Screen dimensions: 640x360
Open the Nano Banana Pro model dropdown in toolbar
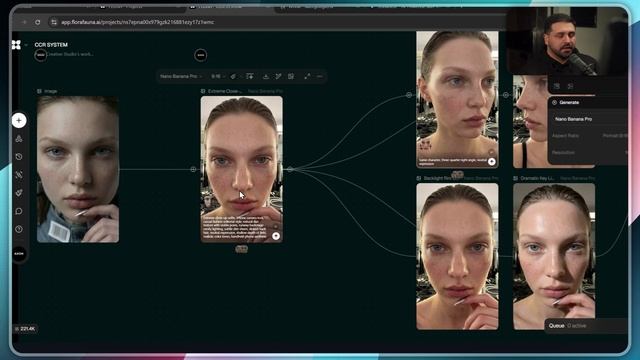click(x=181, y=76)
